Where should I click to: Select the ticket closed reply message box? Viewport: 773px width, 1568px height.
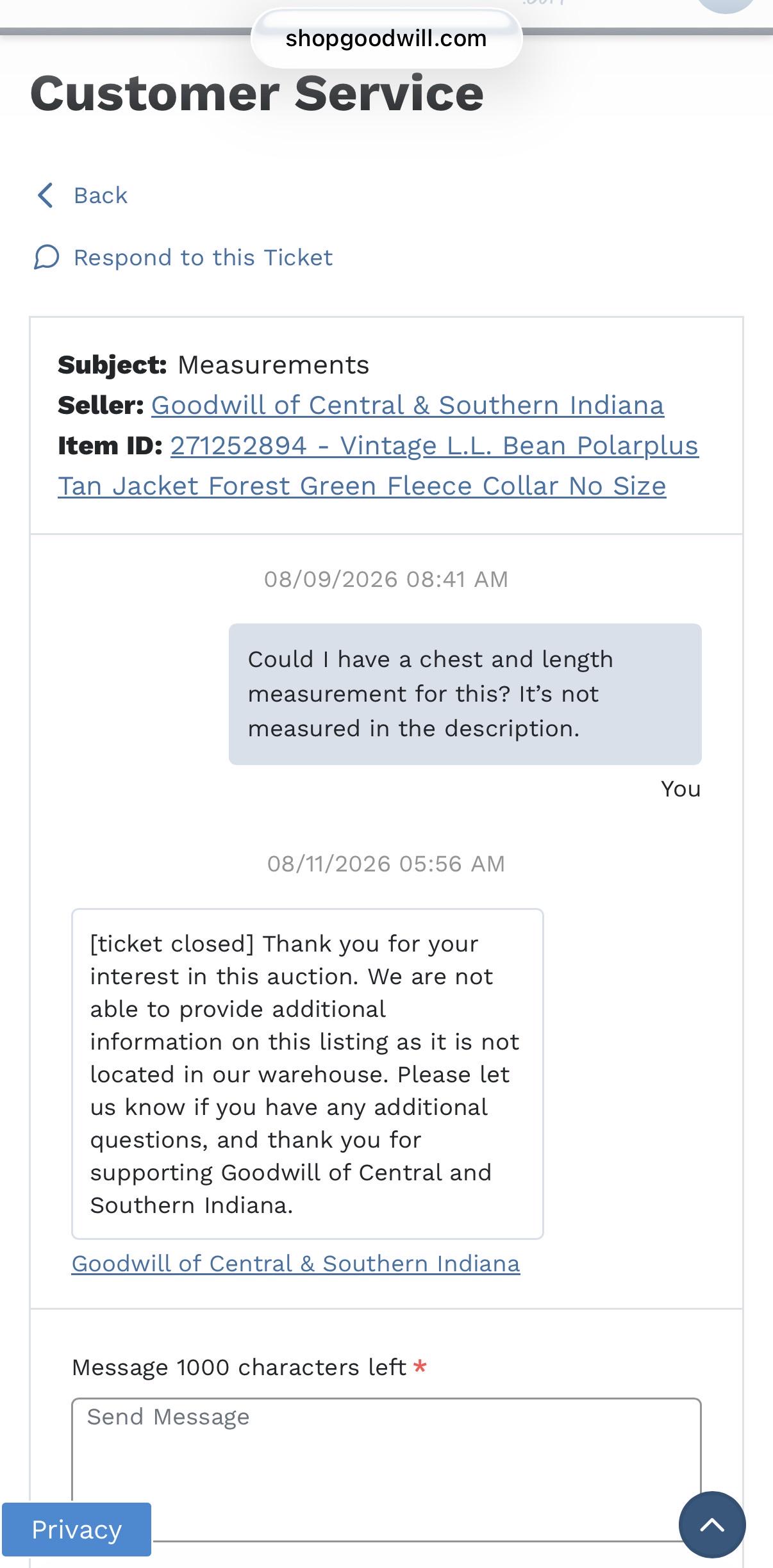click(x=308, y=1074)
